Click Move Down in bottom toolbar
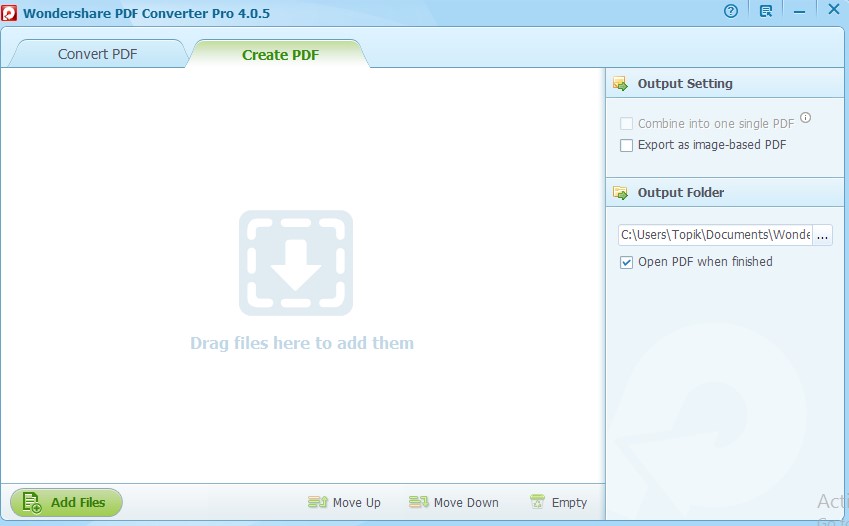 (454, 502)
